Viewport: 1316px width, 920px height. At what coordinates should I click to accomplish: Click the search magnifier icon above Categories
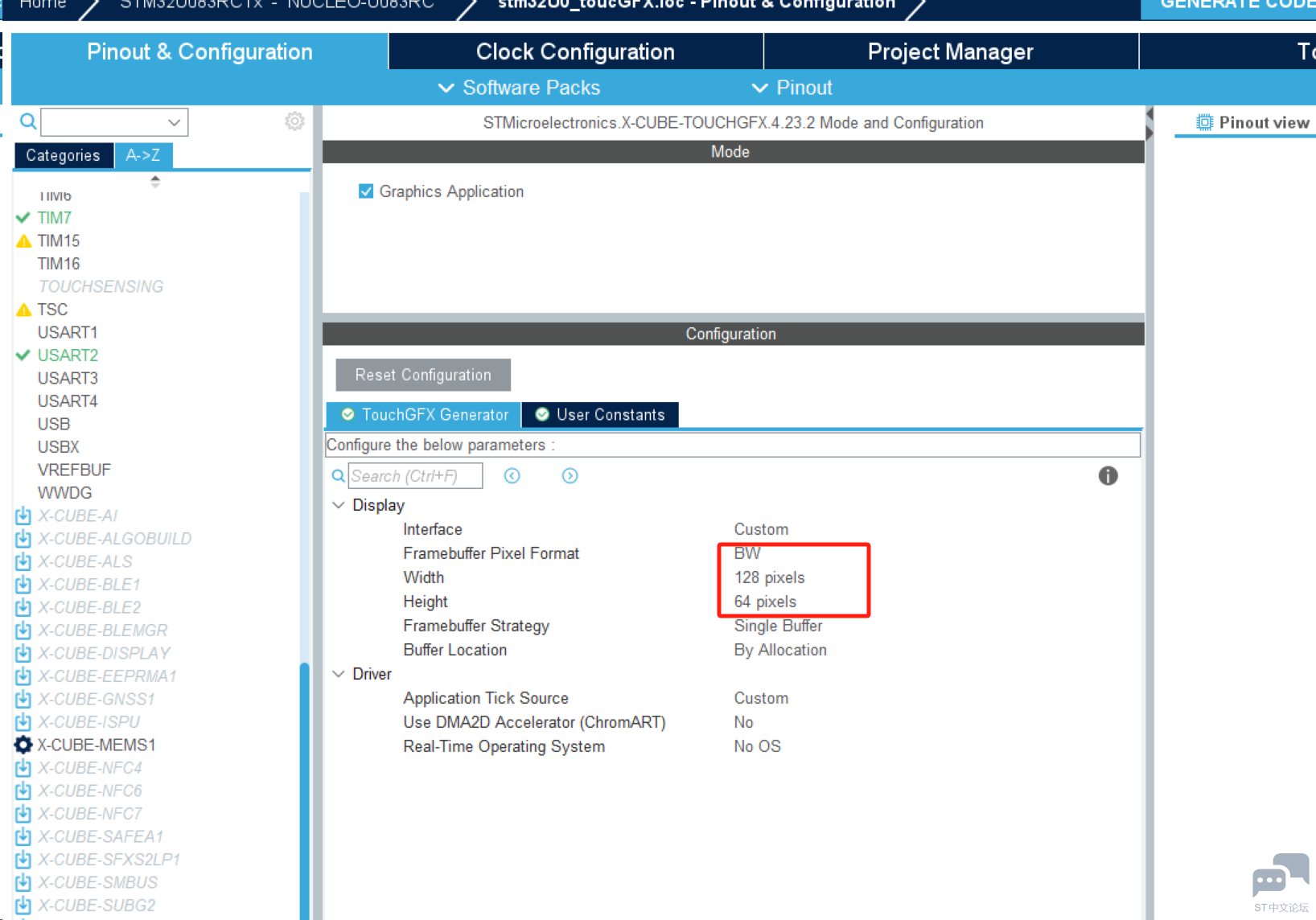(28, 121)
